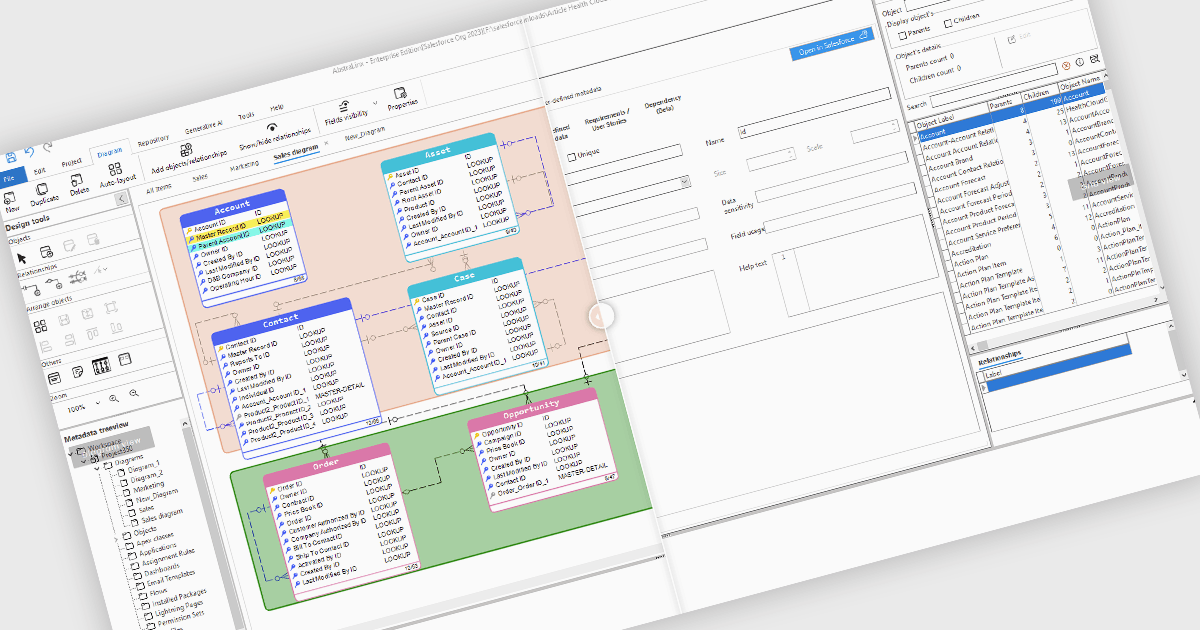Click the columns panel icon under Others

point(100,364)
